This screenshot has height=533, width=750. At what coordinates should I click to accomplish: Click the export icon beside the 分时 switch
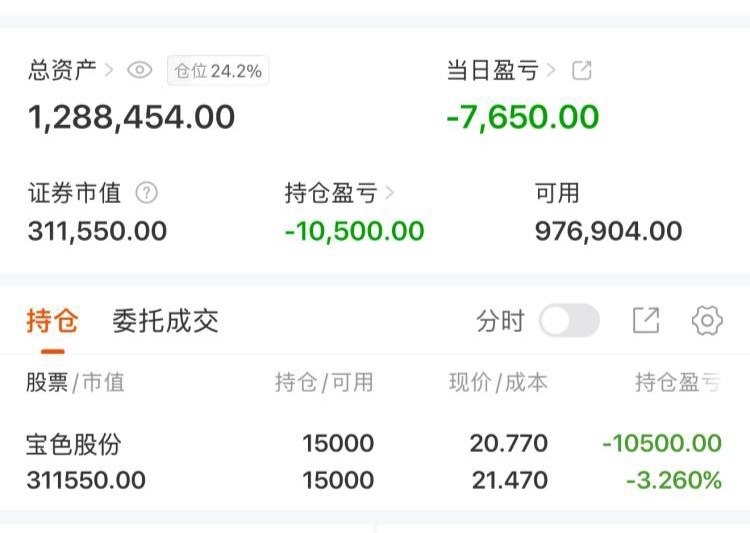(x=646, y=321)
